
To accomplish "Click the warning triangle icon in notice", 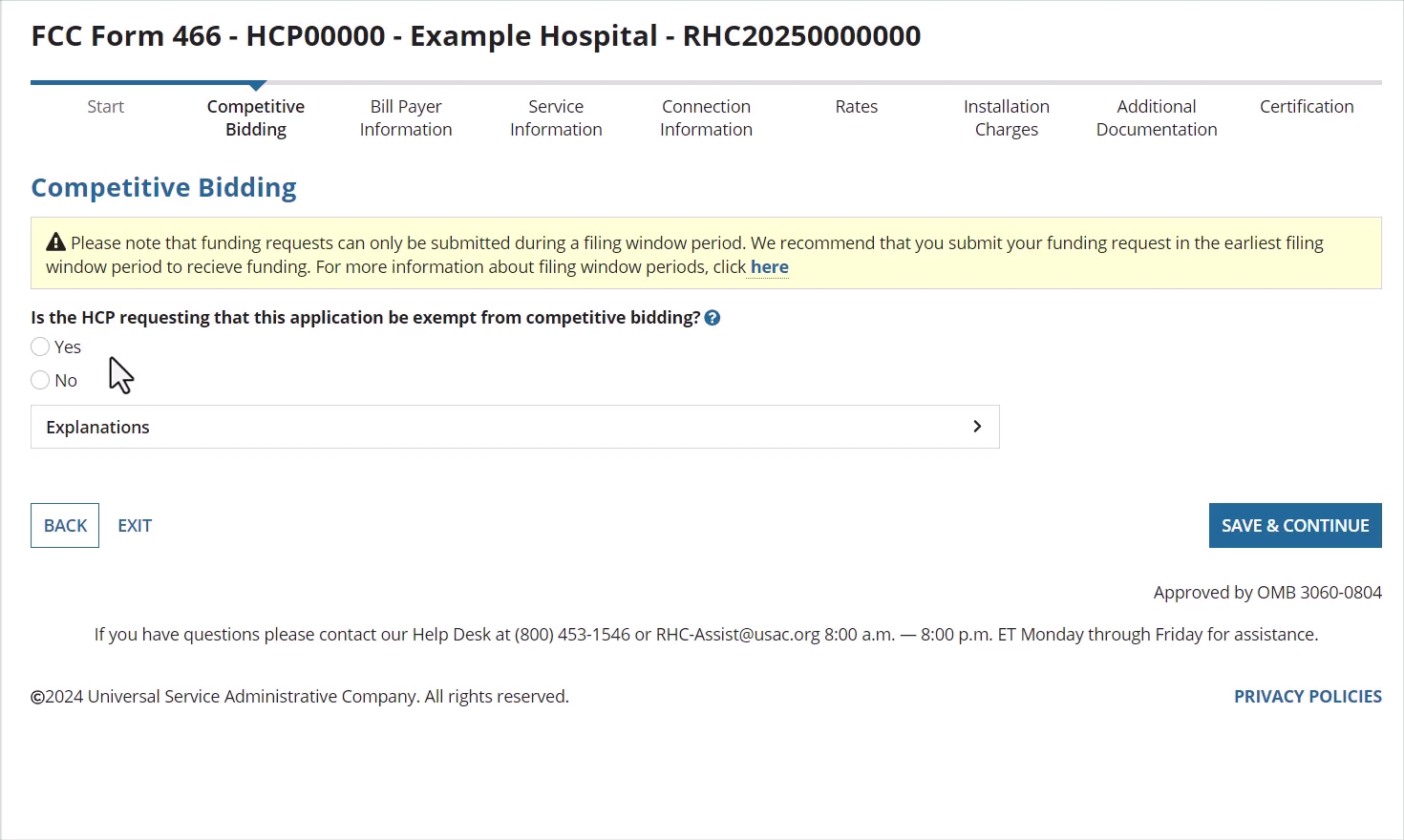I will tap(56, 242).
